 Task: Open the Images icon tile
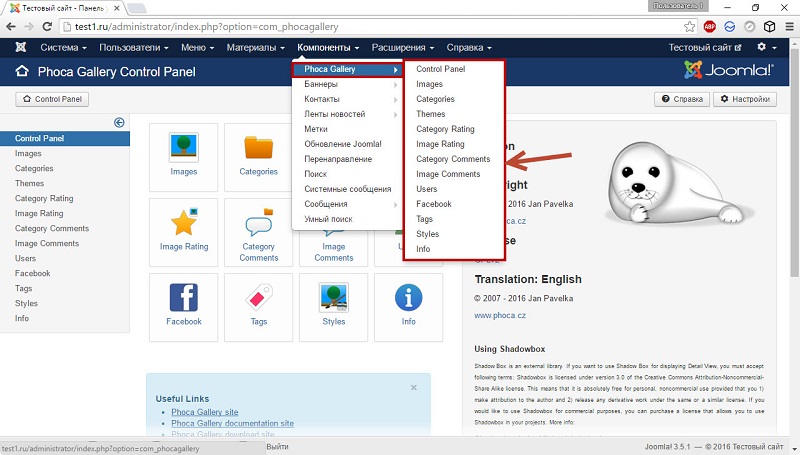click(x=184, y=157)
